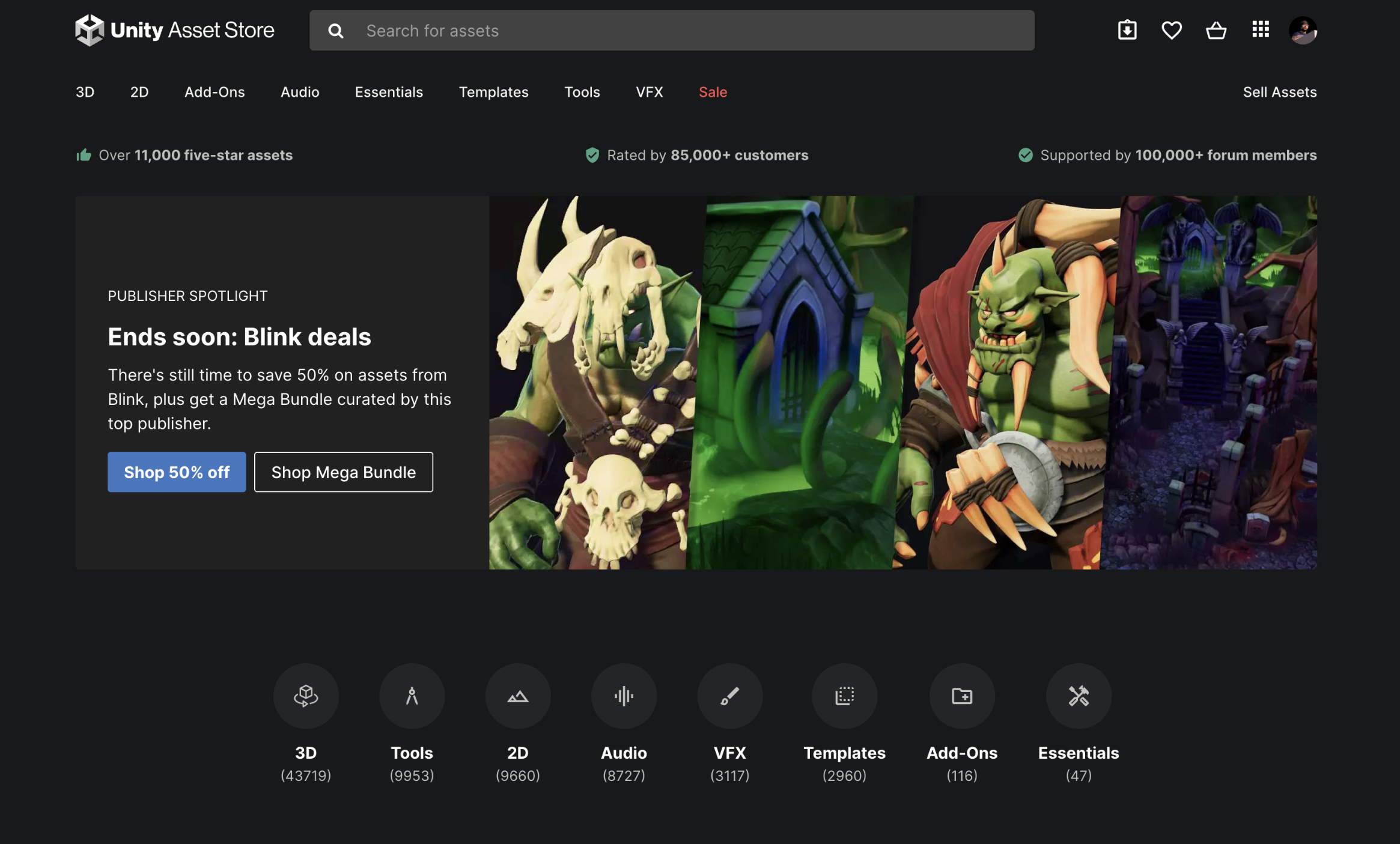Click the wishlist heart icon

click(1171, 29)
